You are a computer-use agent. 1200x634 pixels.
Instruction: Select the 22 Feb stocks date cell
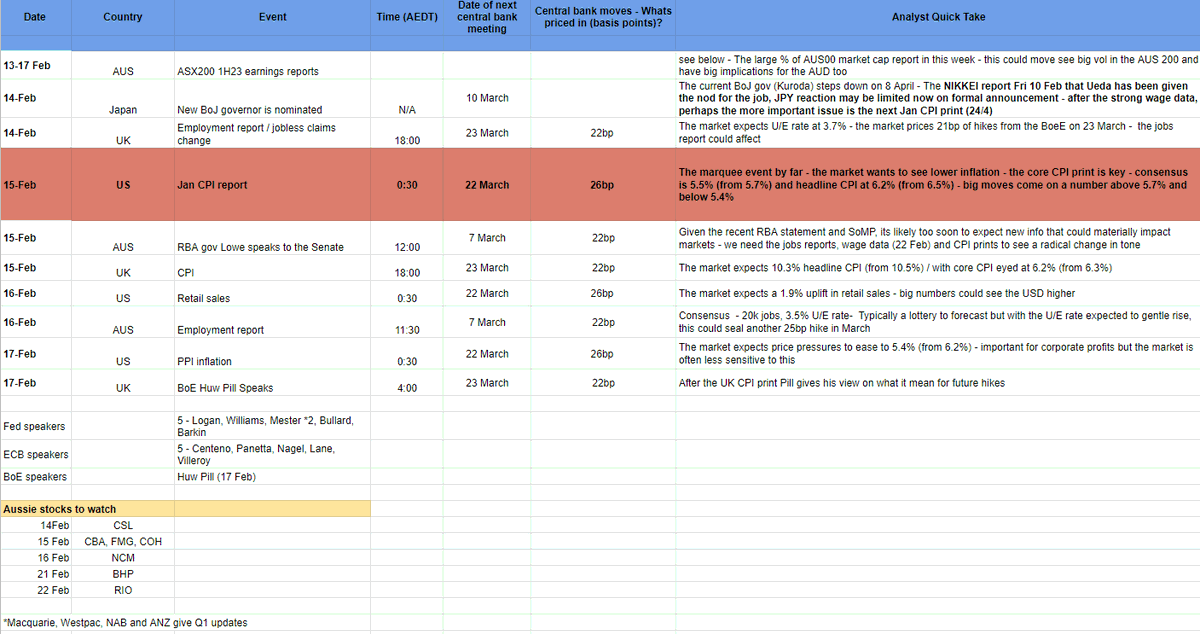[35, 590]
